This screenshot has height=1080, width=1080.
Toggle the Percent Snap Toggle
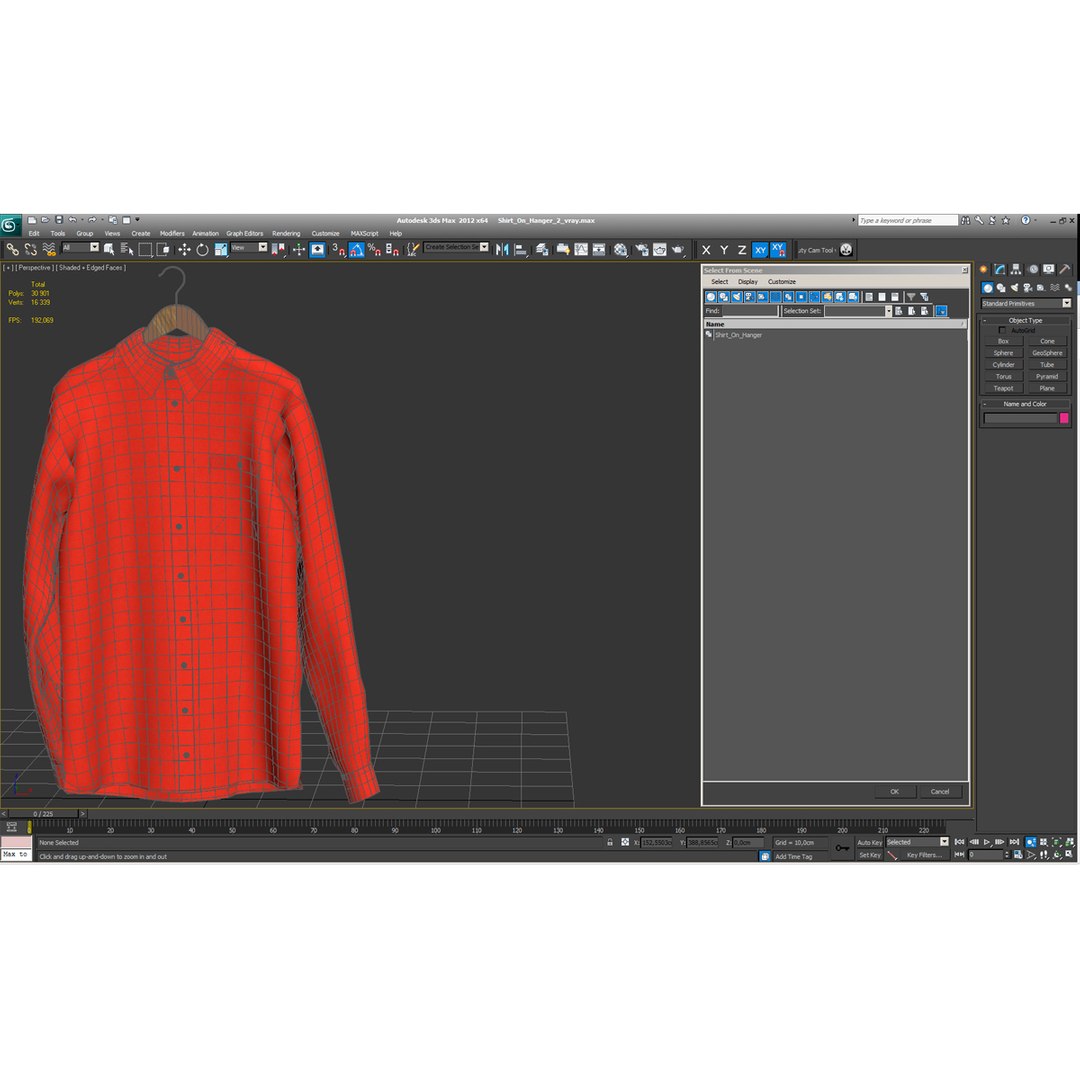coord(374,249)
